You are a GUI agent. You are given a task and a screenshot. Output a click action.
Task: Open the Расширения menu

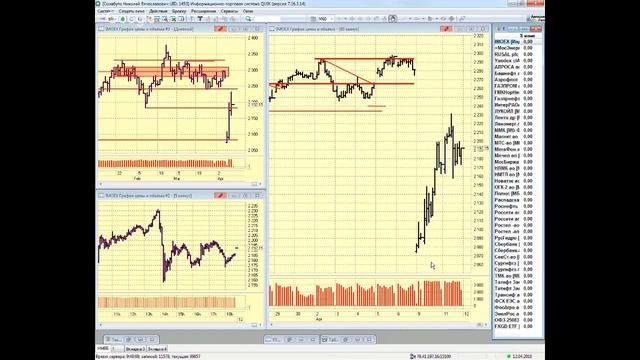(x=203, y=11)
